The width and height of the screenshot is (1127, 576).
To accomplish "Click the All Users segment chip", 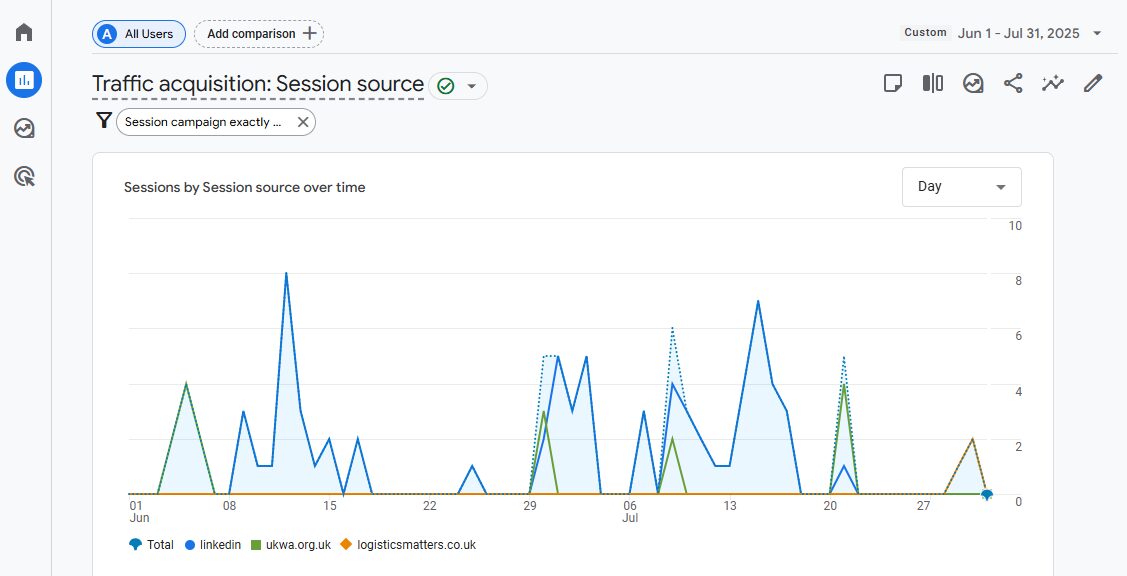I will (139, 34).
